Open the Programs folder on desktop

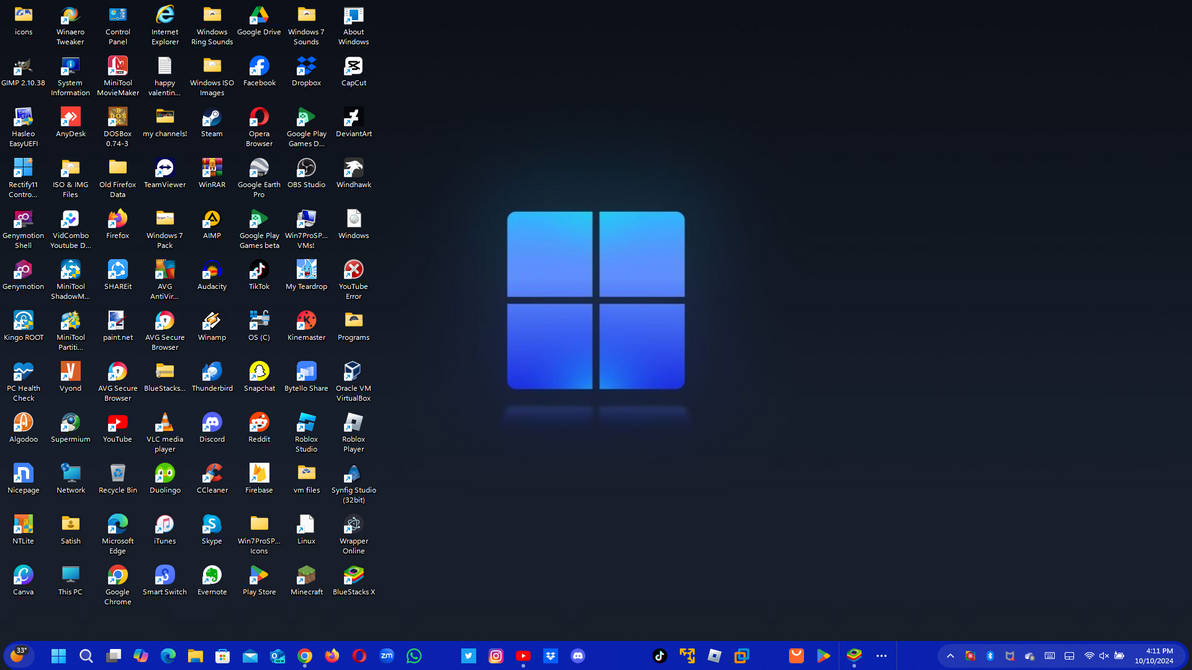click(353, 326)
